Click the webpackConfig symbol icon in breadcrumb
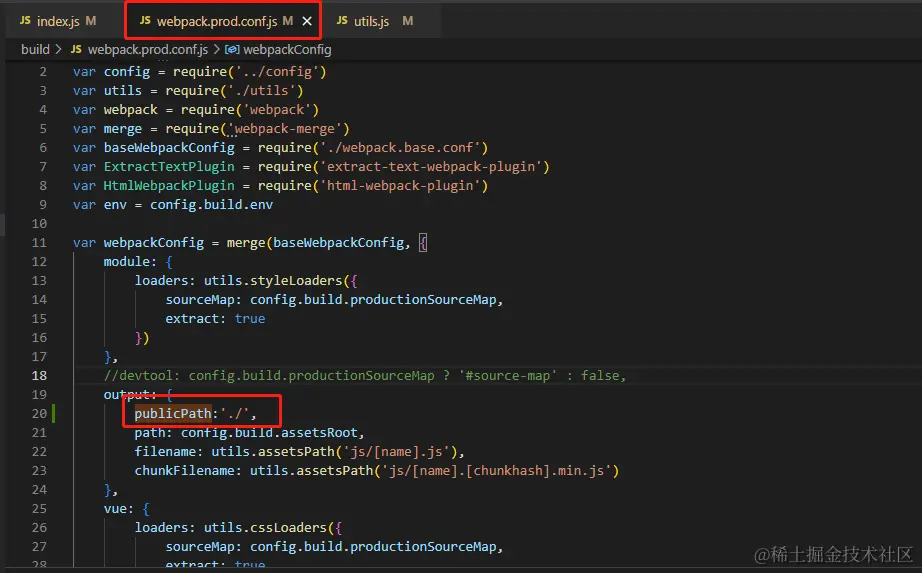922x573 pixels. (x=232, y=49)
